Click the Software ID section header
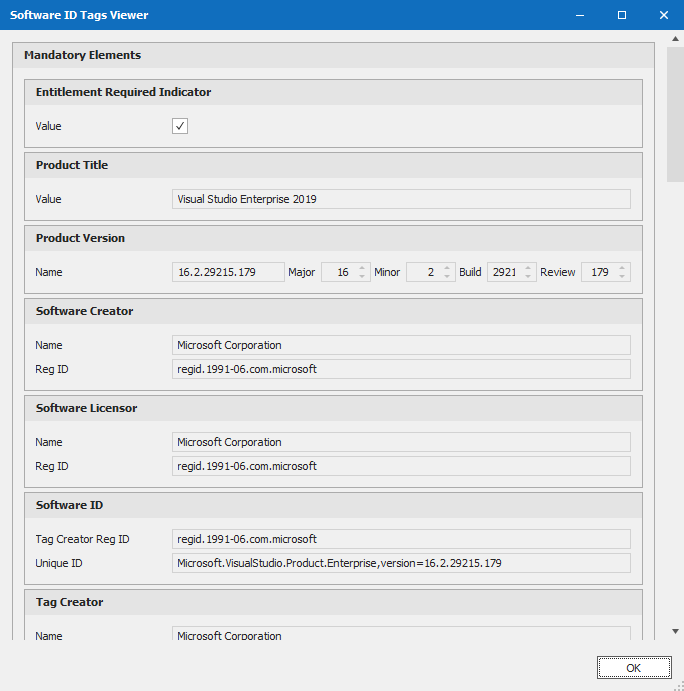684x691 pixels. (x=333, y=505)
